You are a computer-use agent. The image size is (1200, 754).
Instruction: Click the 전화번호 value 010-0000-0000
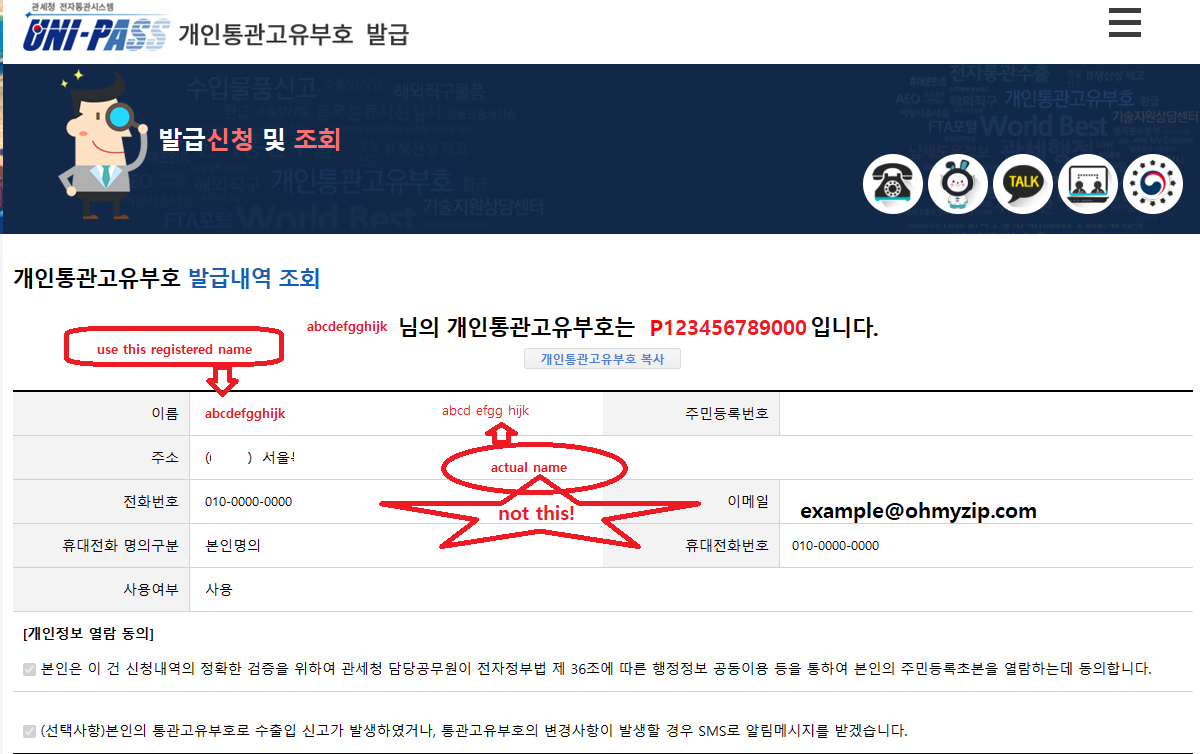[248, 502]
